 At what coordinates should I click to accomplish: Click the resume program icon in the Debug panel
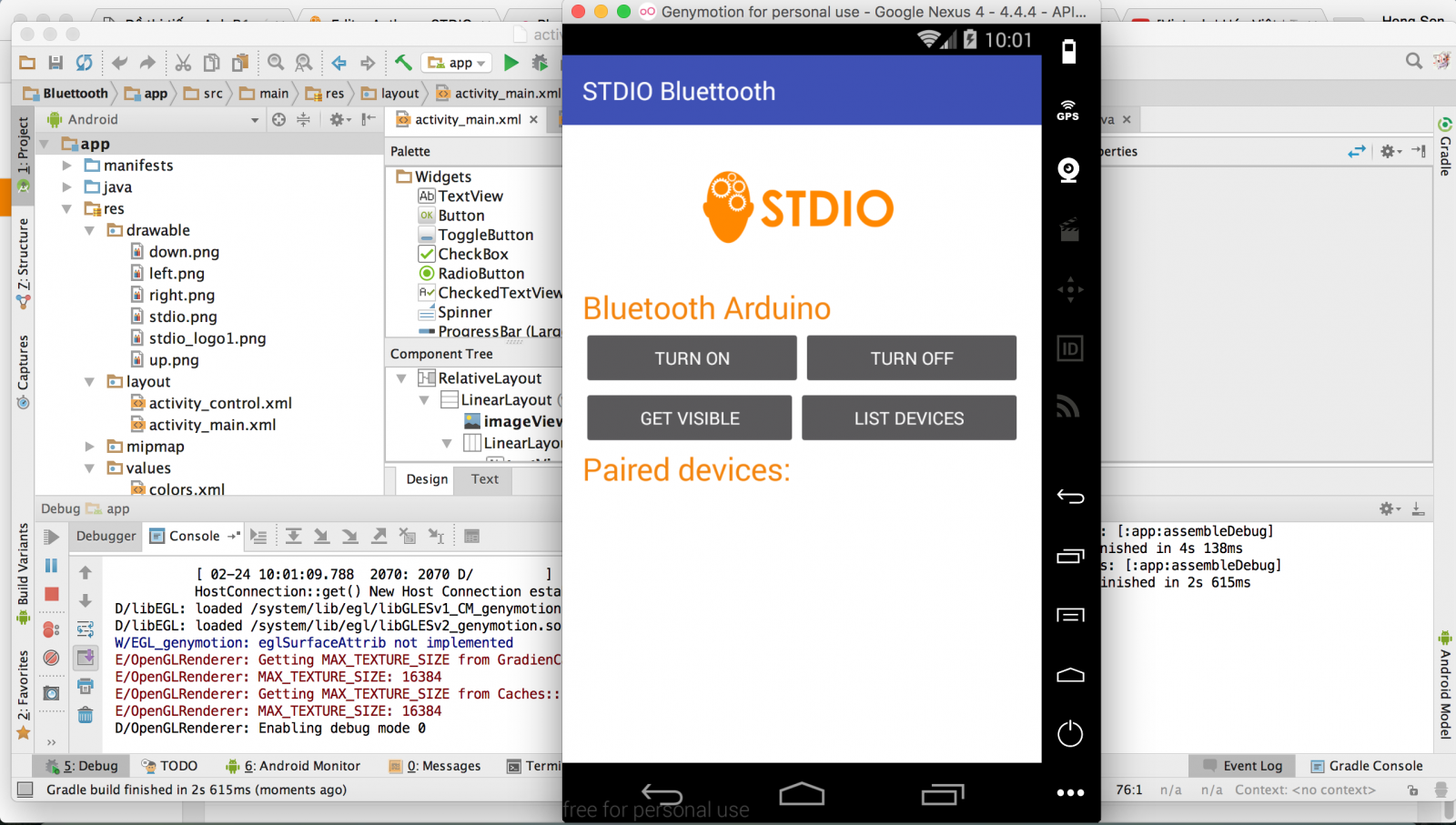[52, 537]
